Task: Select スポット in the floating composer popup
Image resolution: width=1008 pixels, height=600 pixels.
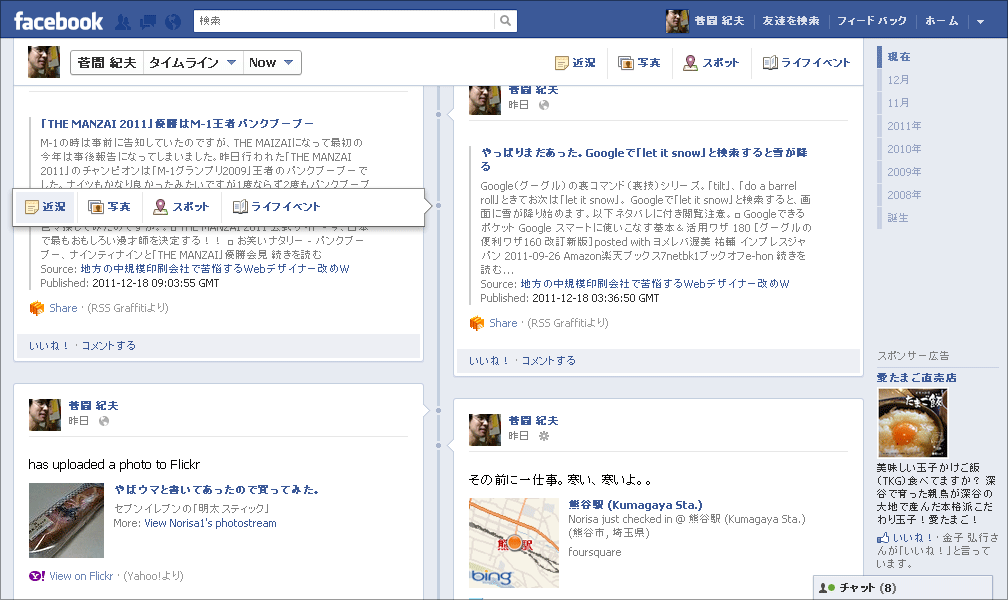Action: pos(181,206)
